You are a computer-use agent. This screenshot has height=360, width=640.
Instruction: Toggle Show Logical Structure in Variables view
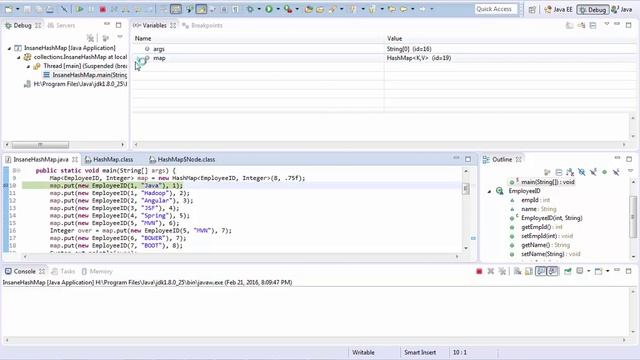581,25
